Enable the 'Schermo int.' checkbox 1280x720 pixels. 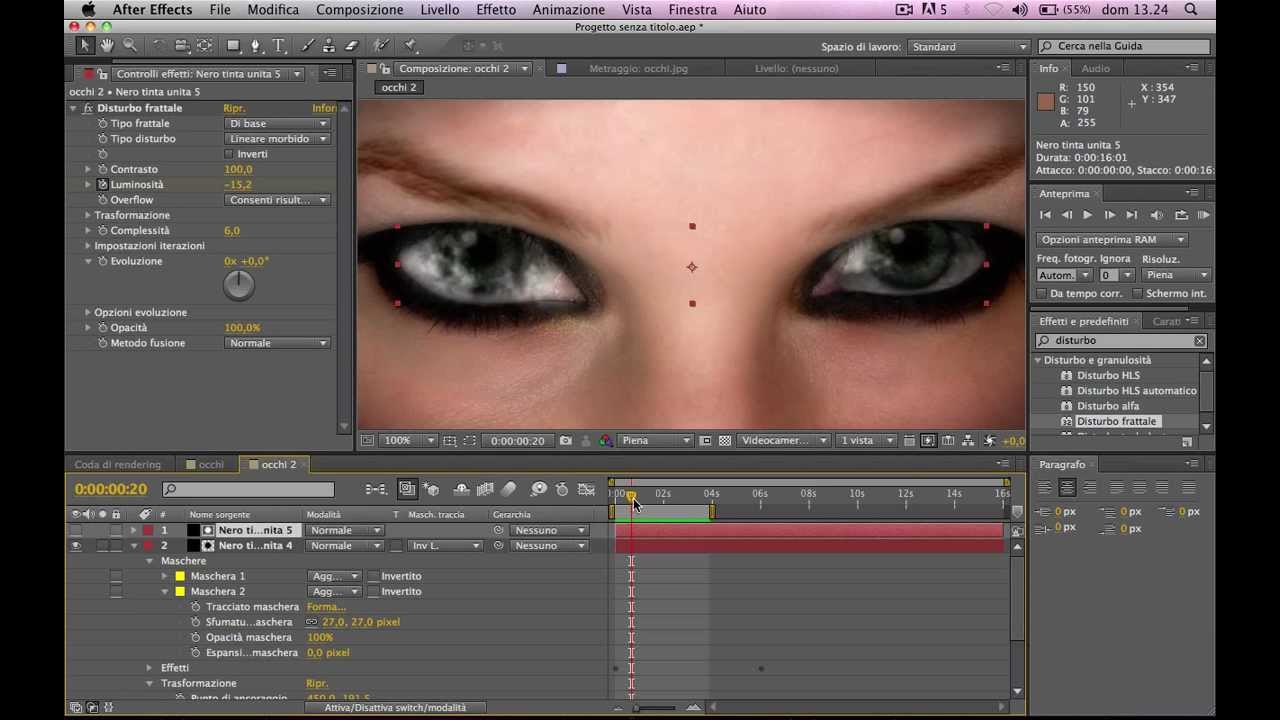(x=1137, y=294)
